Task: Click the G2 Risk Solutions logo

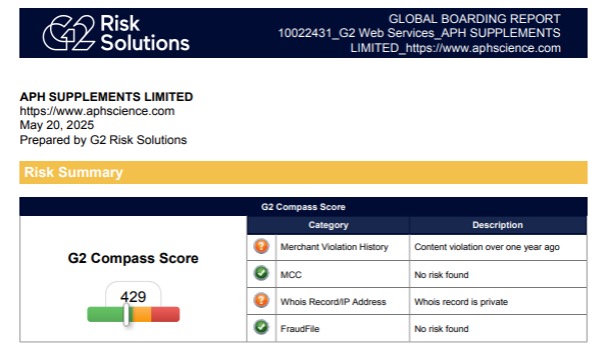Action: coord(116,33)
